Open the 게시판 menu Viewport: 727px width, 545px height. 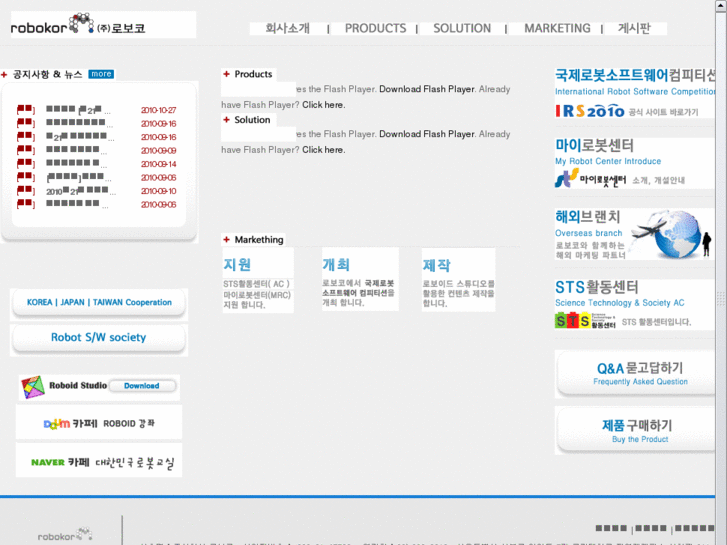click(634, 28)
